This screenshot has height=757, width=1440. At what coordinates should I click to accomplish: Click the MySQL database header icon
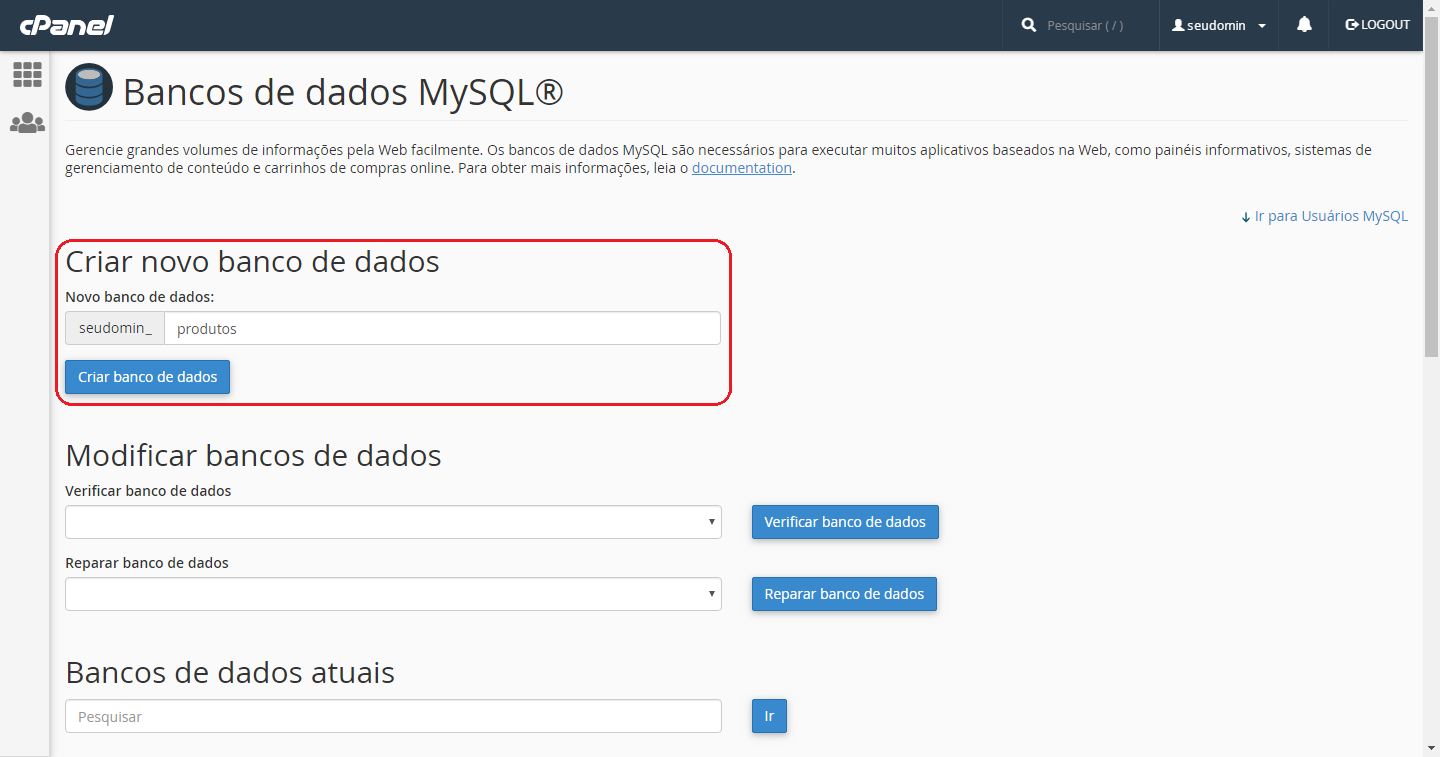click(89, 88)
